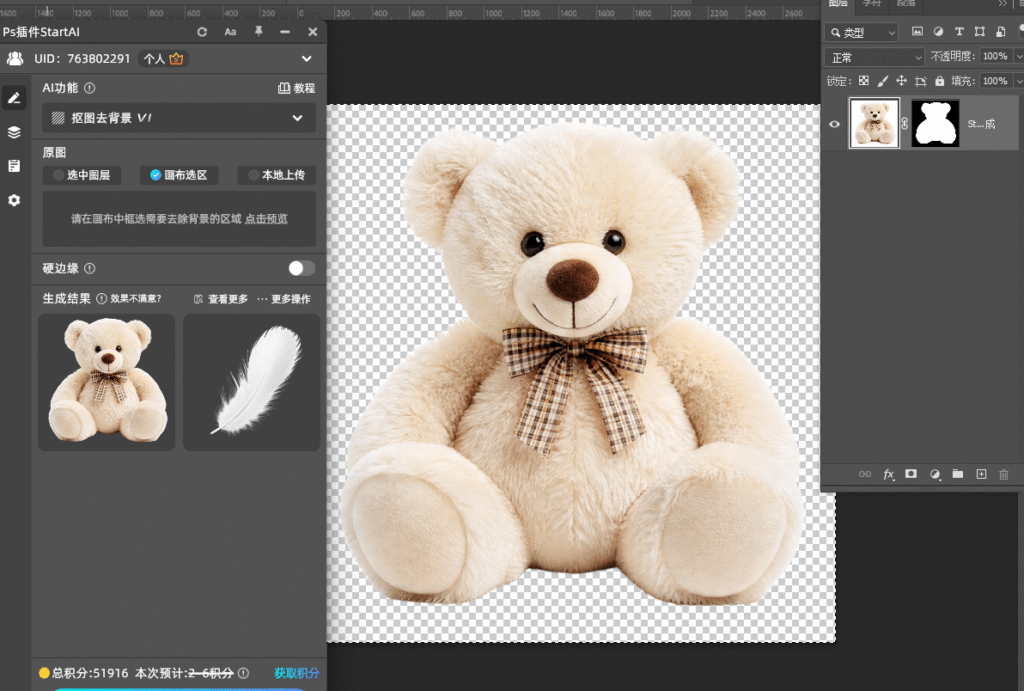Screen dimensions: 1024x691
Task: Open the 教程 tutorial link
Action: pyautogui.click(x=296, y=88)
